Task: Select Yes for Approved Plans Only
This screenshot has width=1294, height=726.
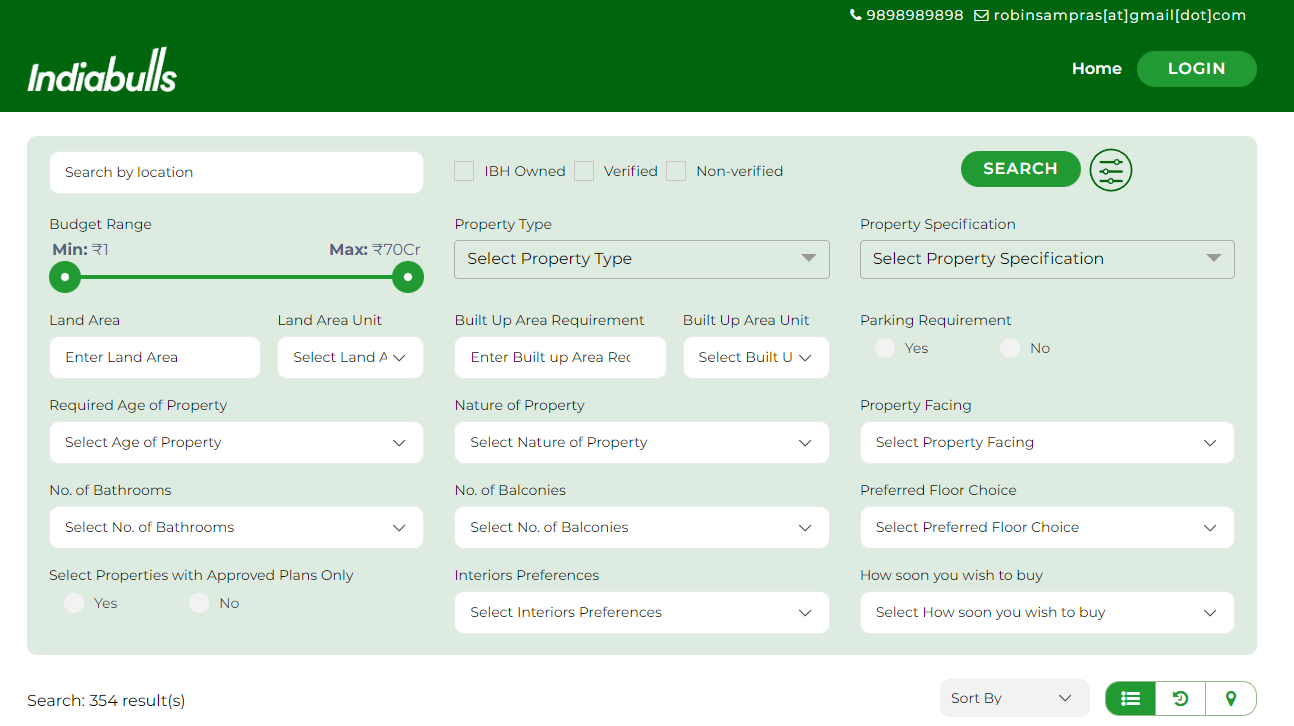Action: coord(74,603)
